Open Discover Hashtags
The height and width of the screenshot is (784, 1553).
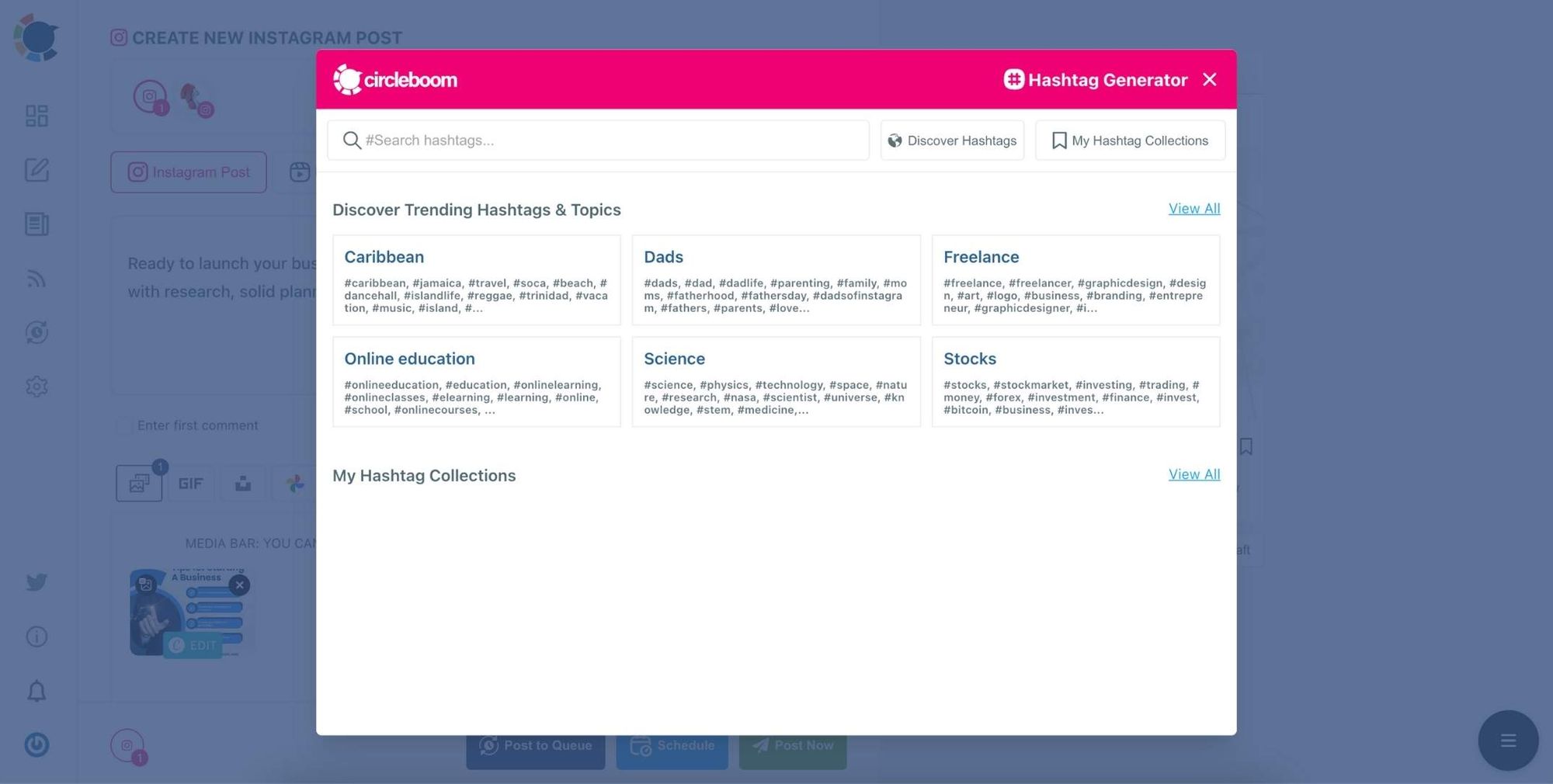coord(952,140)
